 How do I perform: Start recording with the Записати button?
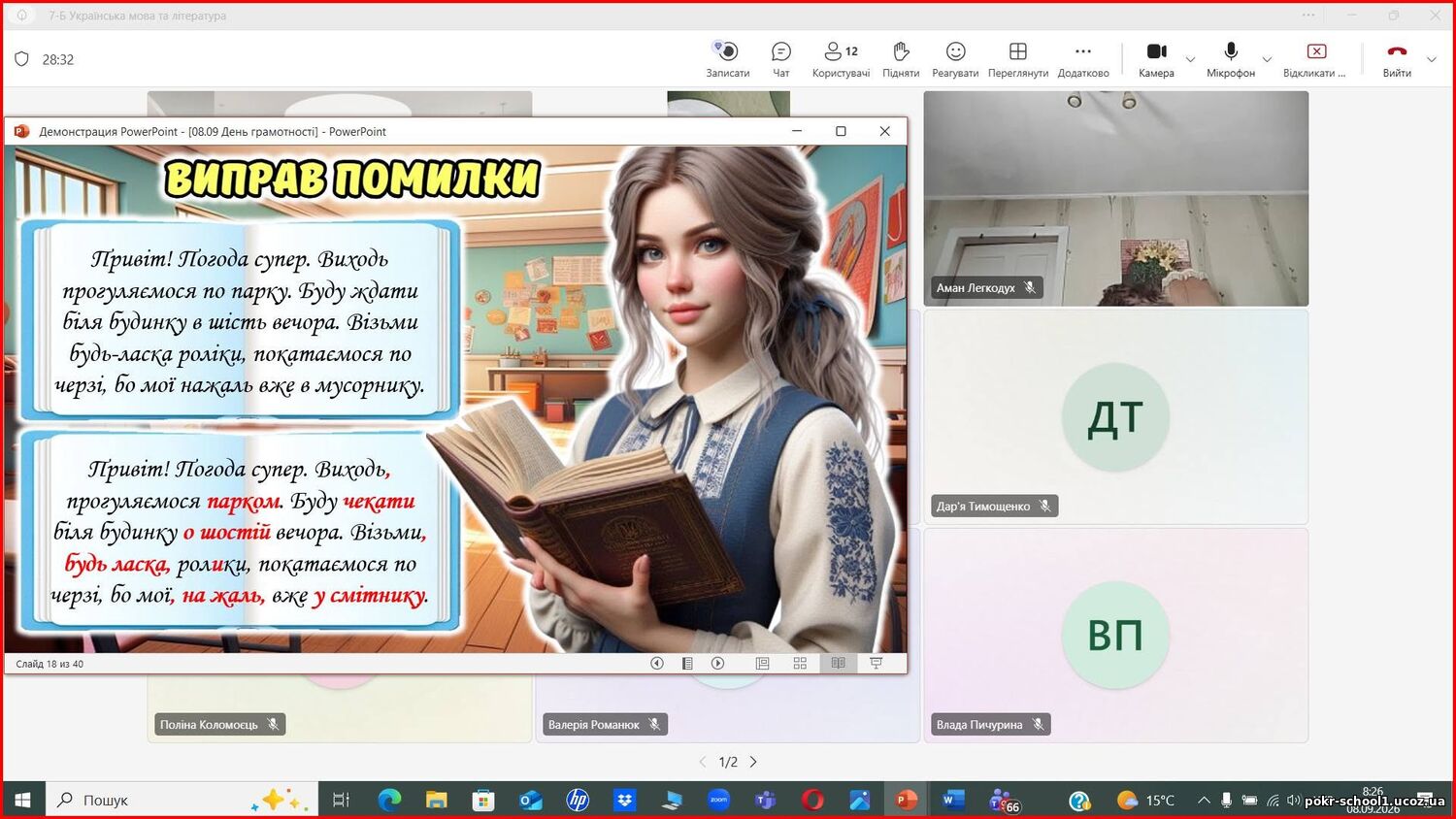[727, 59]
